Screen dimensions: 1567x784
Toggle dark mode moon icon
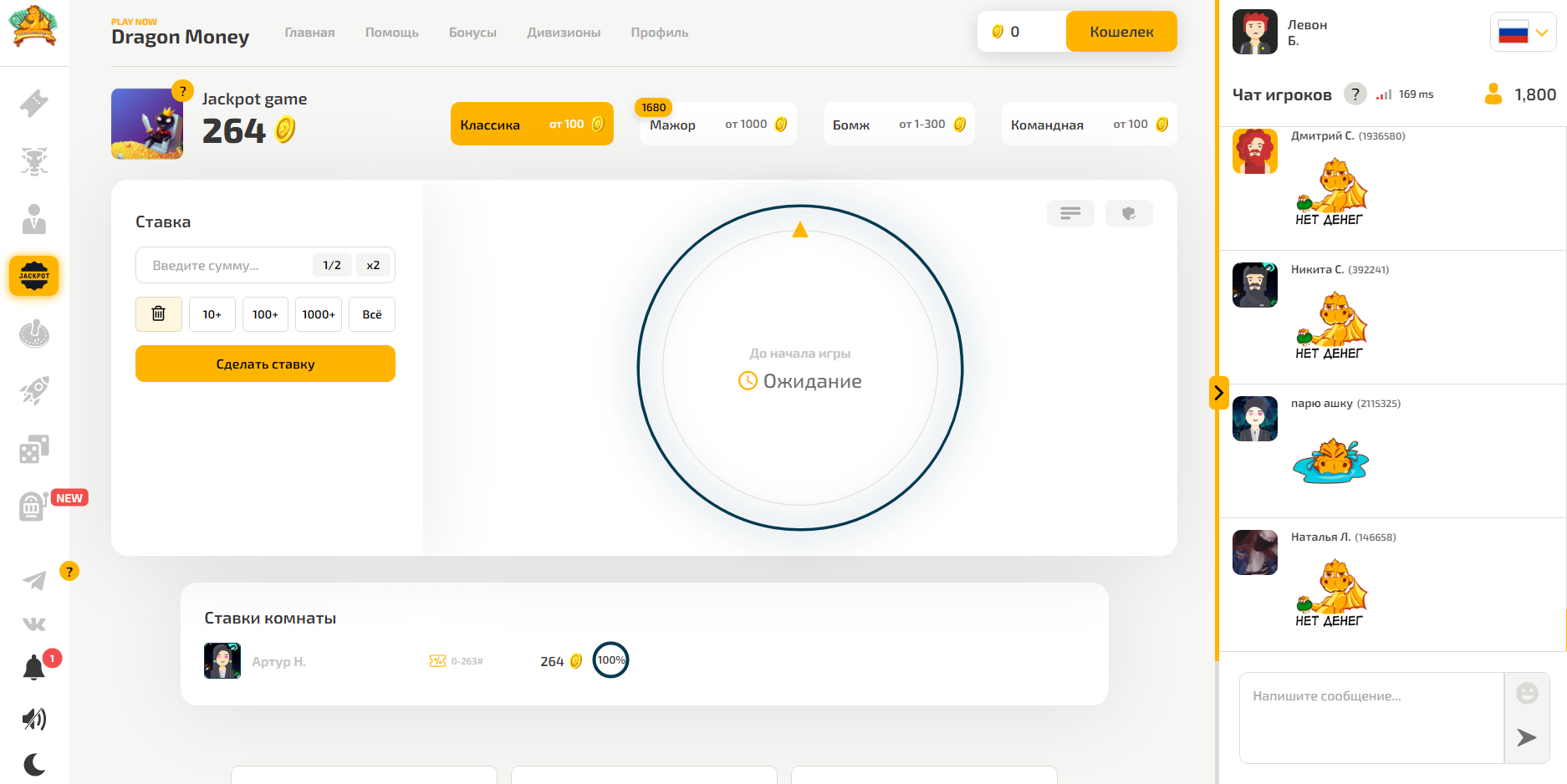(x=34, y=764)
